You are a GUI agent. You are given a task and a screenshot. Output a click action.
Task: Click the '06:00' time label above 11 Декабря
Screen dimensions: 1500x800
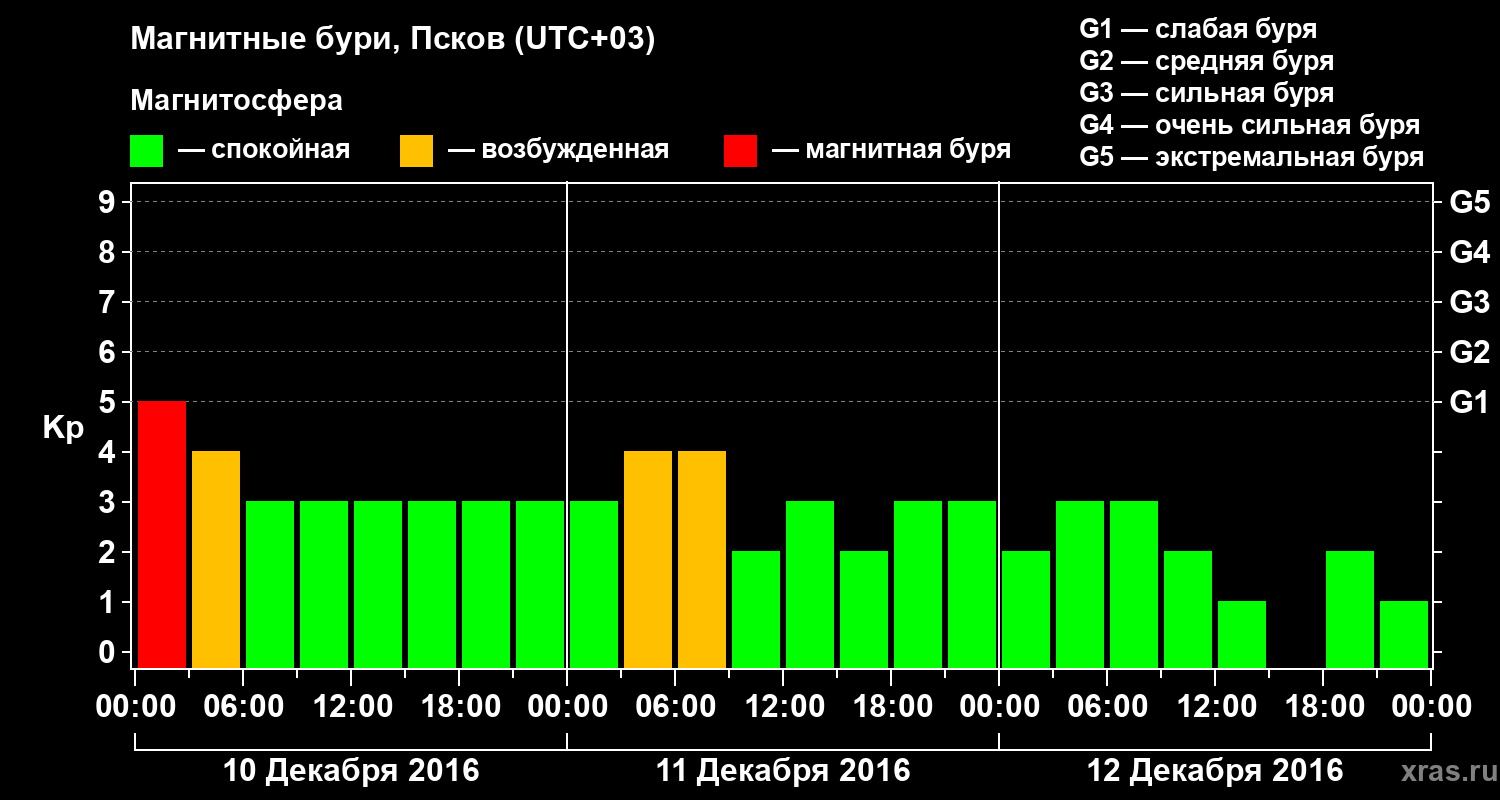(x=674, y=706)
